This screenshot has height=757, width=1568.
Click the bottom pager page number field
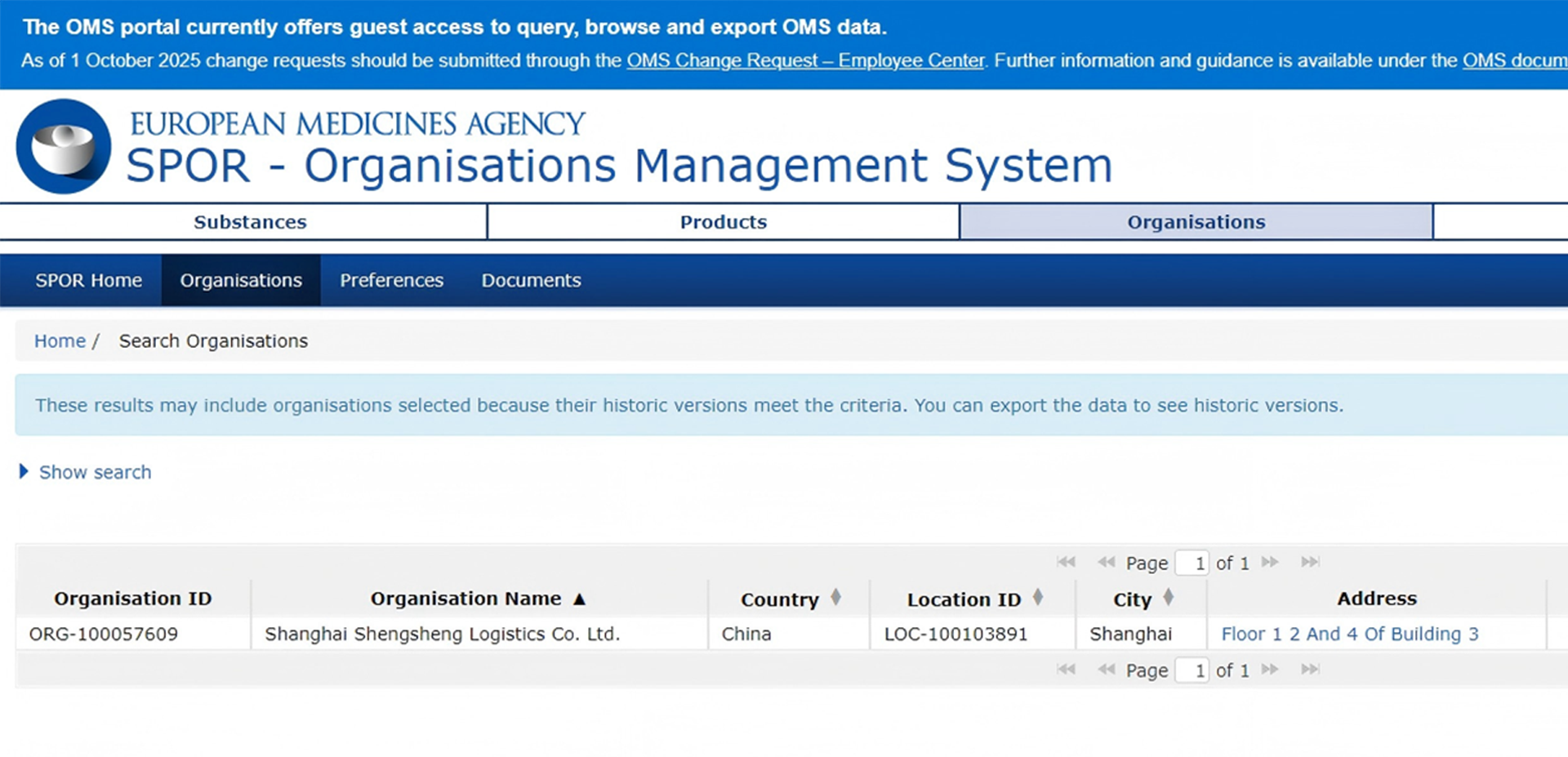coord(1192,670)
